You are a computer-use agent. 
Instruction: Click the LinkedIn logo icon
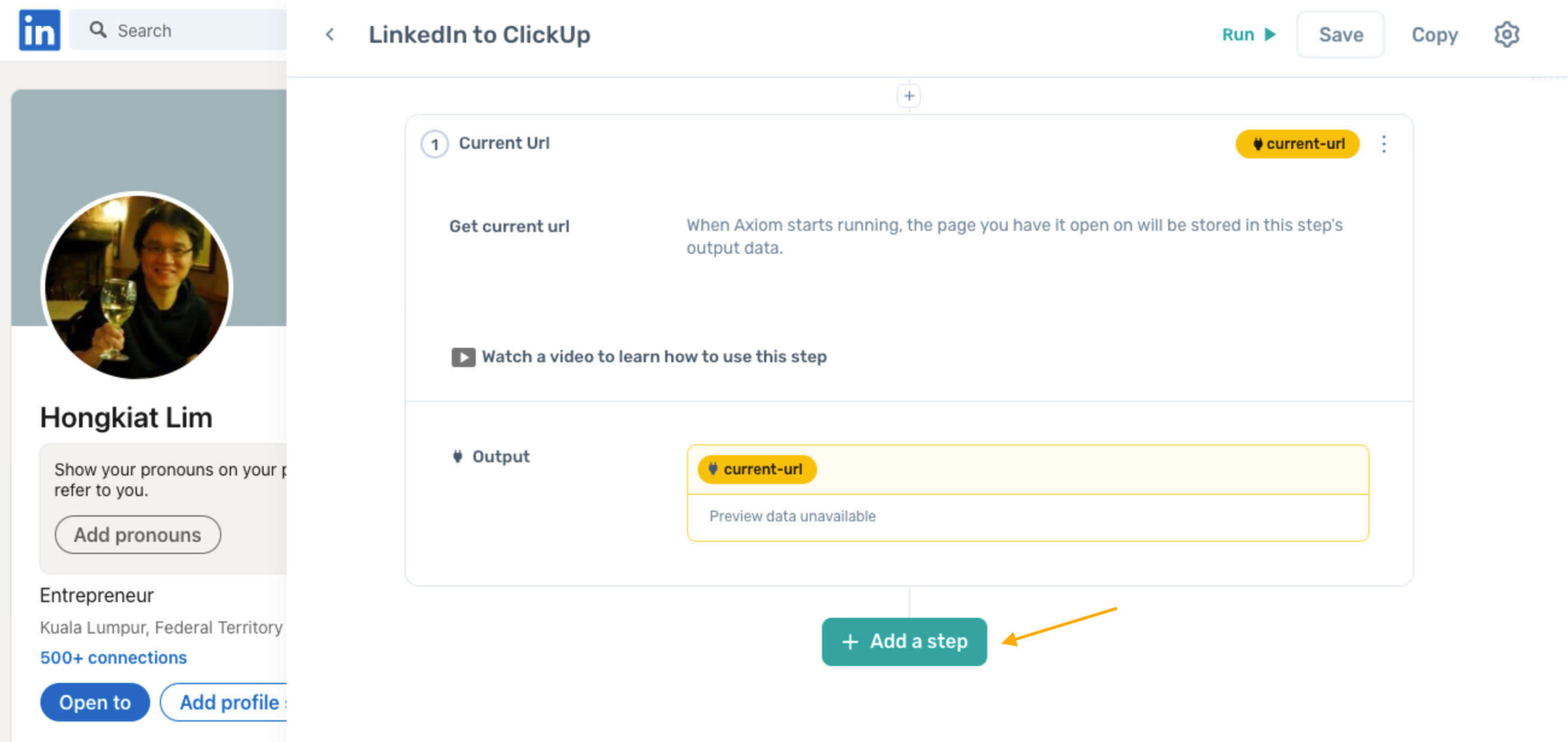coord(40,30)
